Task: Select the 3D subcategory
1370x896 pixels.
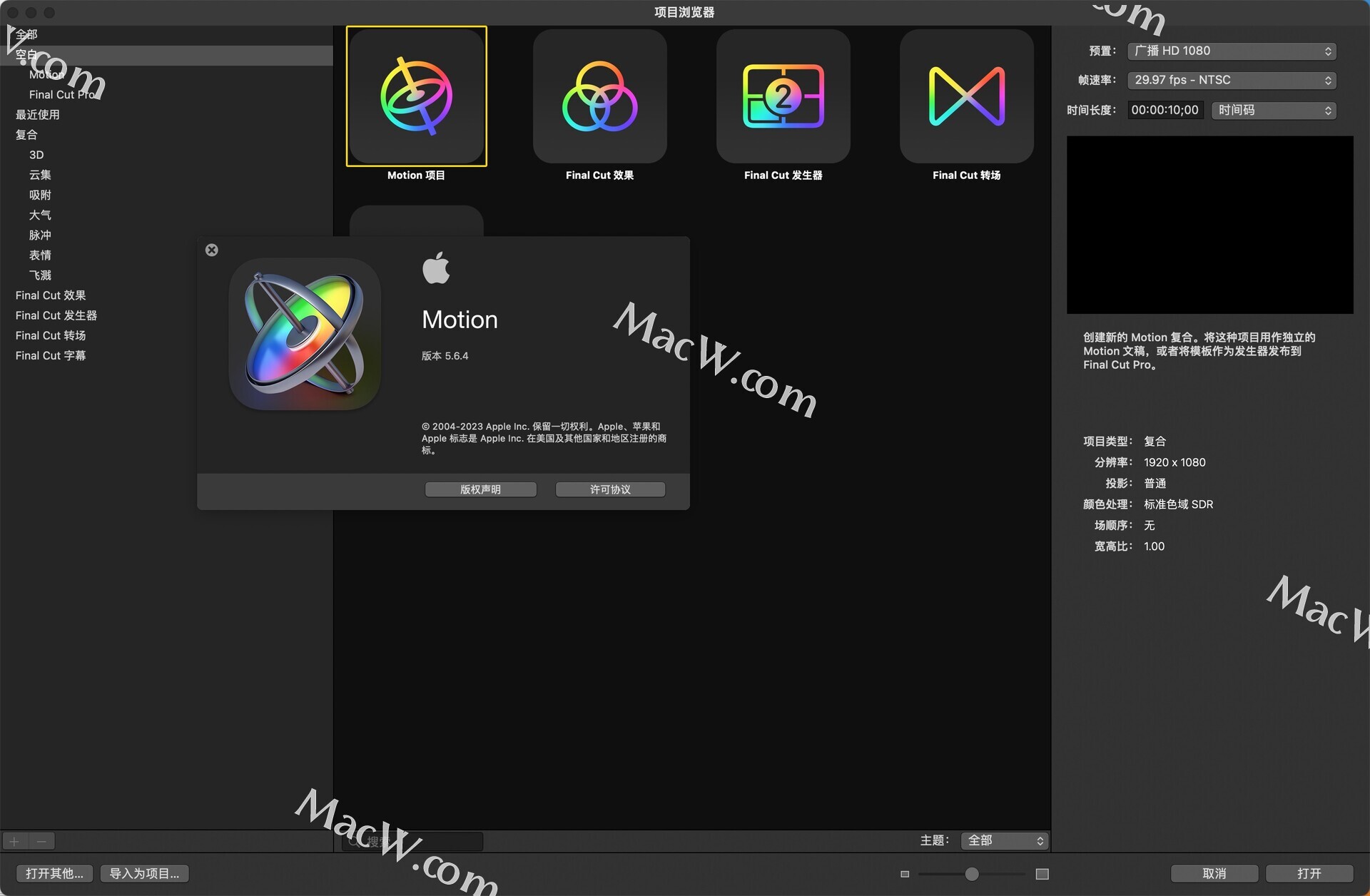Action: tap(166, 155)
